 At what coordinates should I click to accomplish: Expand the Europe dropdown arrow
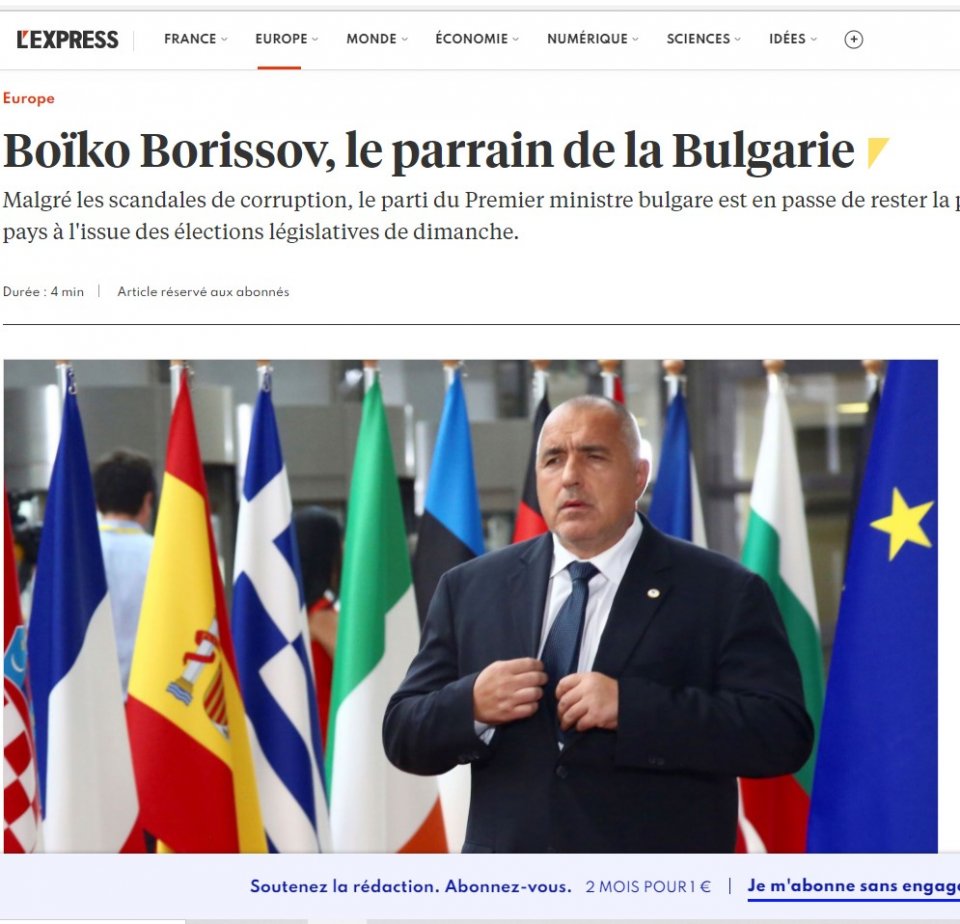coord(315,39)
